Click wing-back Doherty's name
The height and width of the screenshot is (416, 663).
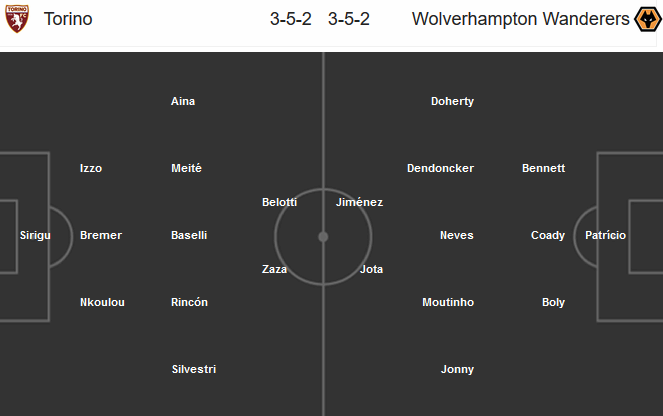[452, 101]
